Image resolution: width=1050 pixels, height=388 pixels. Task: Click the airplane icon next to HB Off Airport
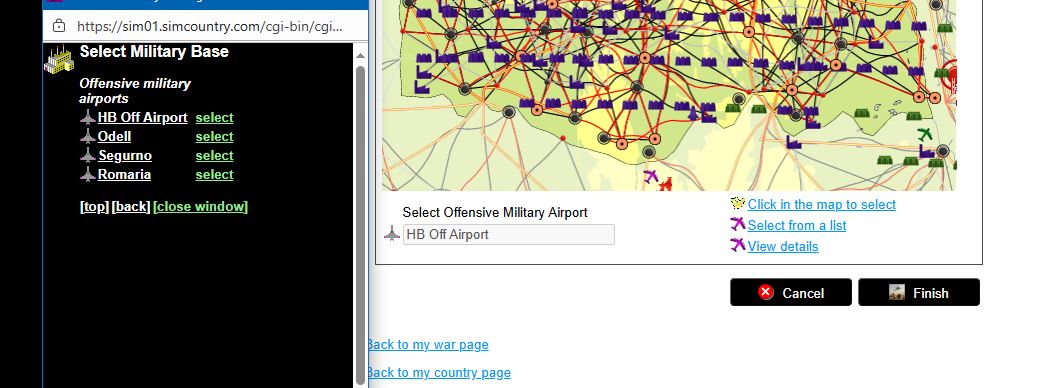coord(88,117)
